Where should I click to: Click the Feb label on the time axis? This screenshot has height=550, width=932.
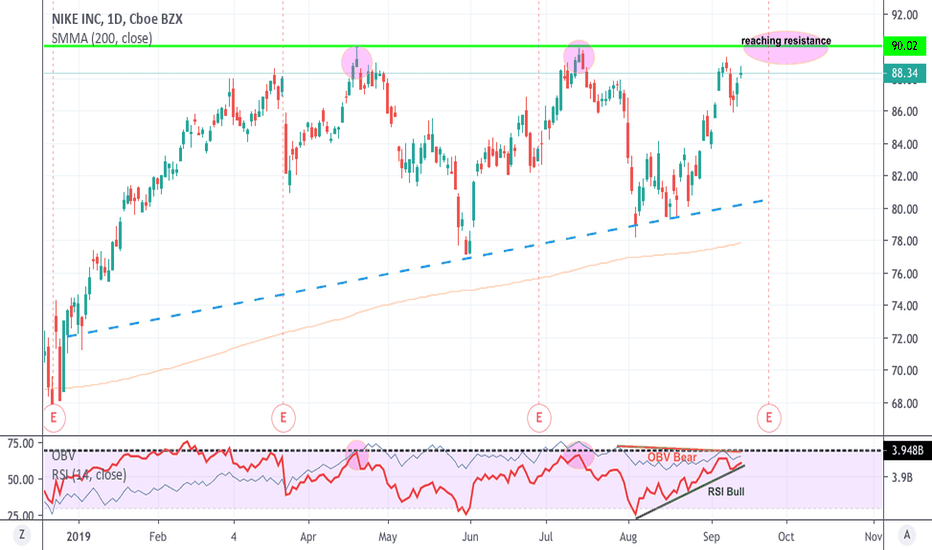(x=158, y=536)
